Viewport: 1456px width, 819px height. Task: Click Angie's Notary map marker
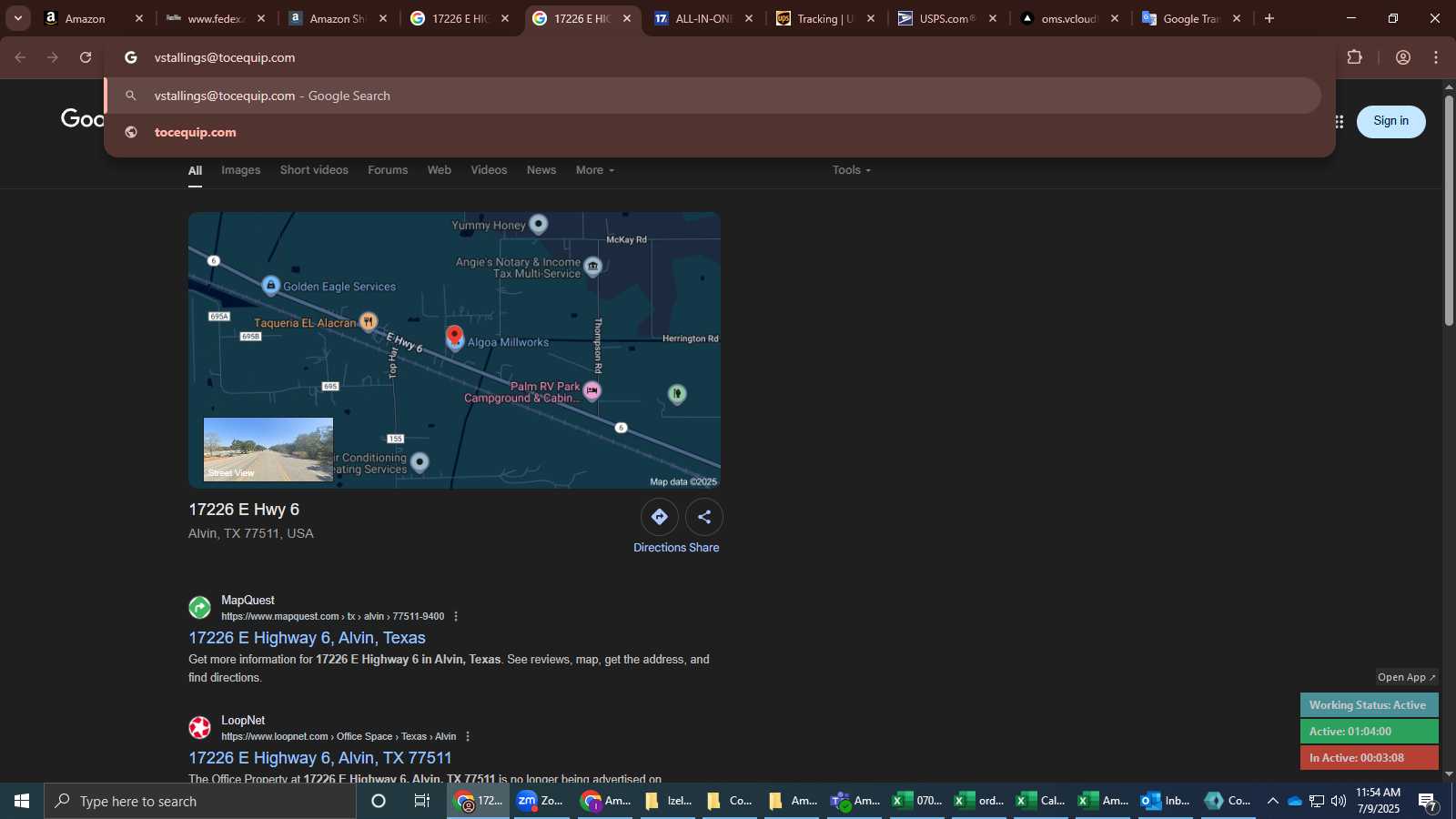coord(593,266)
